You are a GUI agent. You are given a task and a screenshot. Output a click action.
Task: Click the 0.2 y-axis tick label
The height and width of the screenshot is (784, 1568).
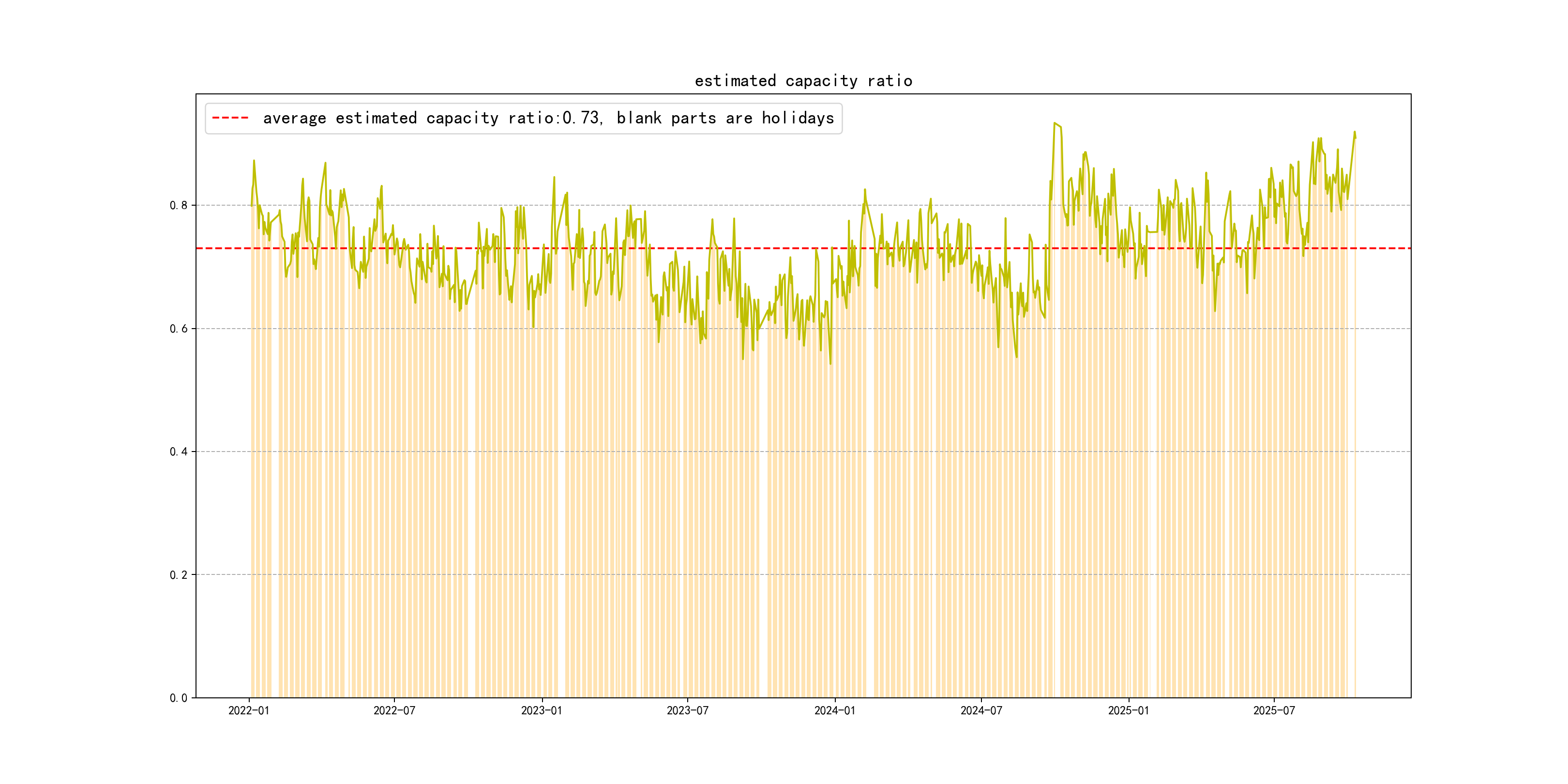tap(179, 574)
